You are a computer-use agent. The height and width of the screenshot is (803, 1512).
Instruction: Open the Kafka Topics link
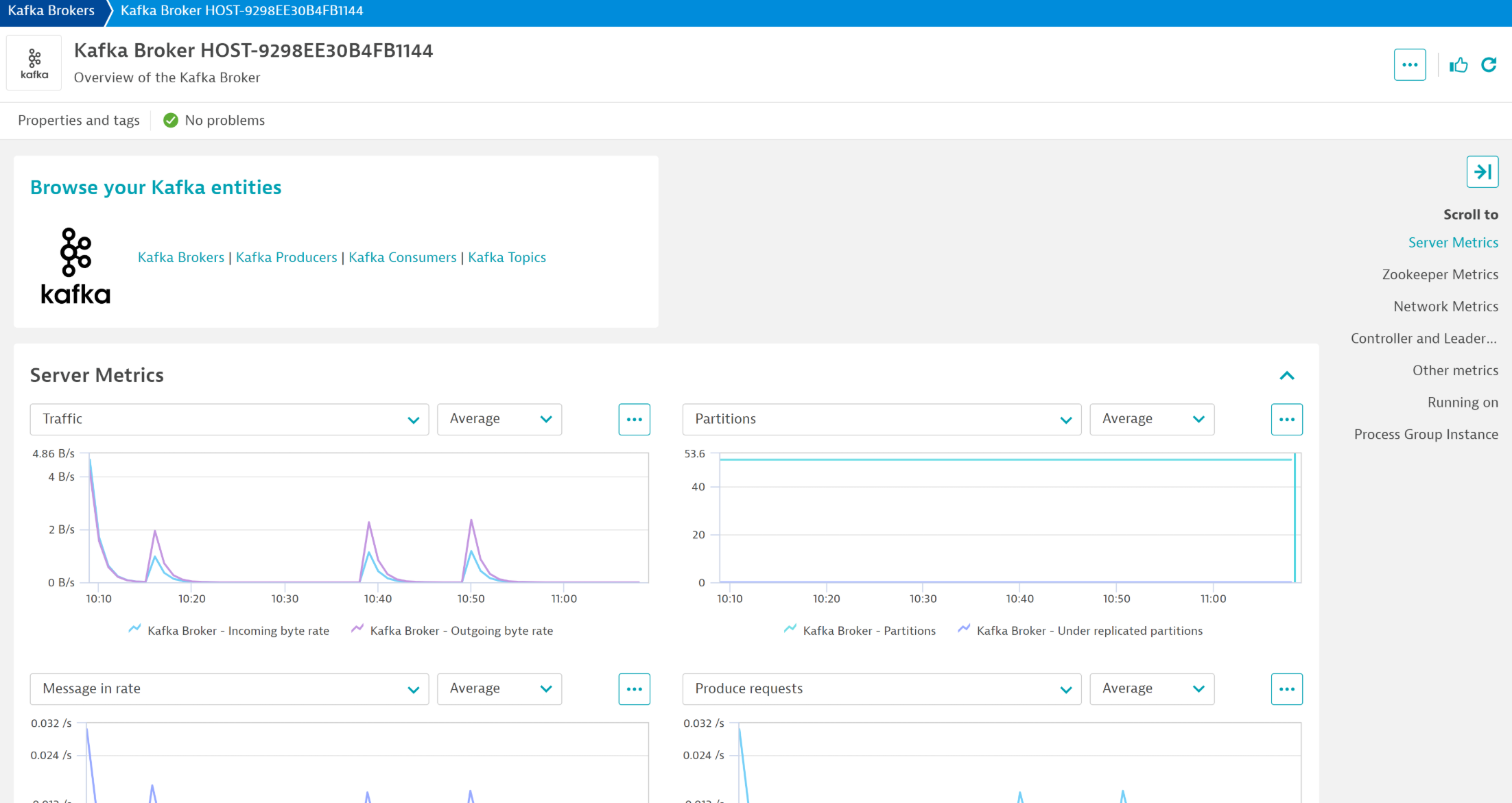pos(507,257)
